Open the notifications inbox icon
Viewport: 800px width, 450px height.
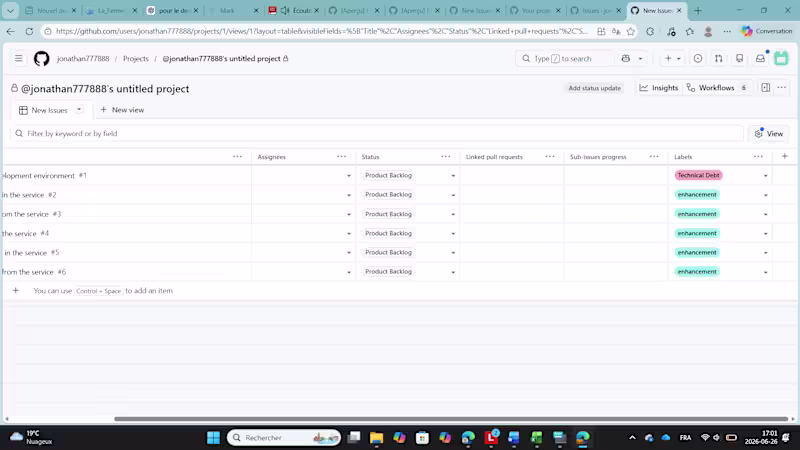pos(760,59)
